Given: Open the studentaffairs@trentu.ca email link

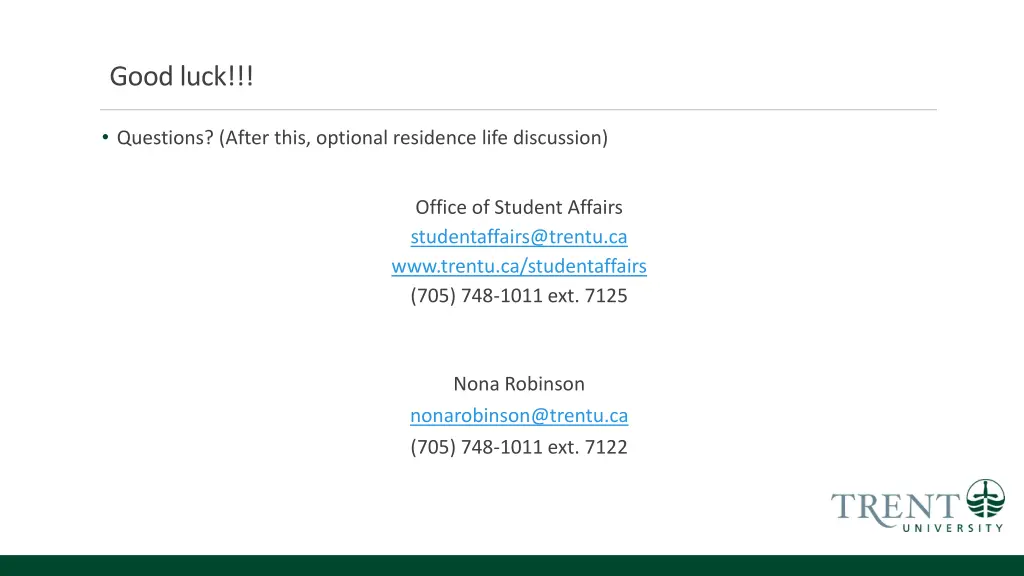Looking at the screenshot, I should [519, 236].
